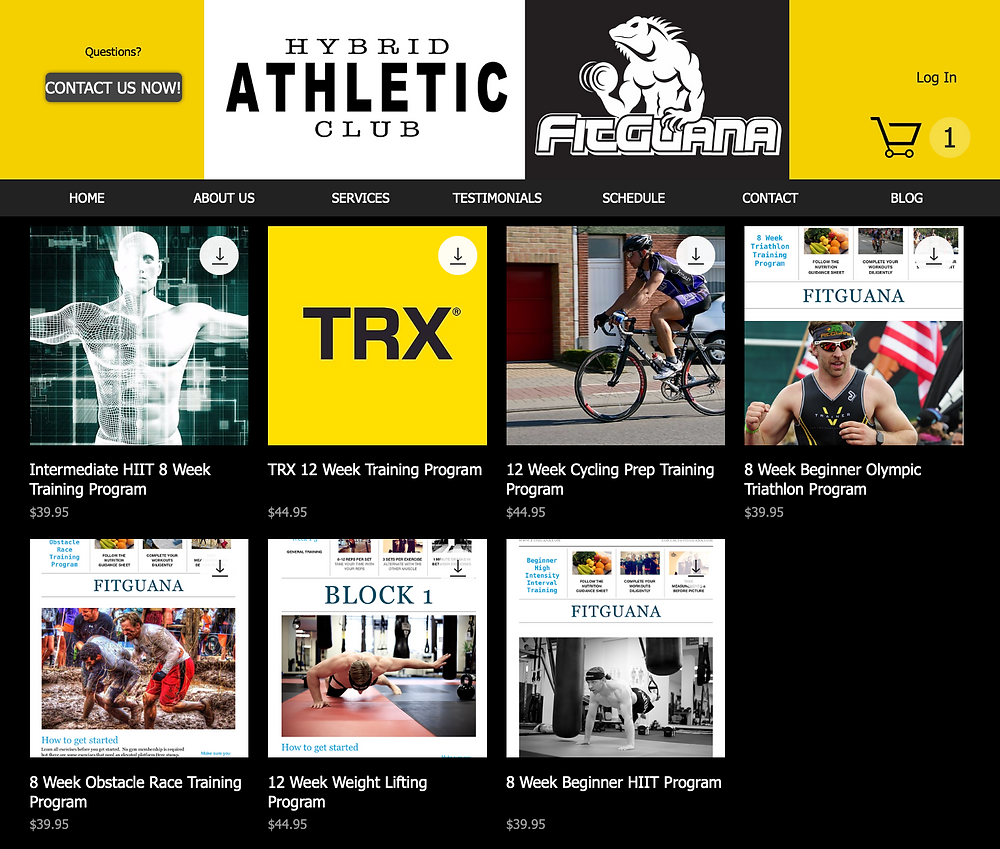Open the SERVICES menu item

pyautogui.click(x=360, y=198)
